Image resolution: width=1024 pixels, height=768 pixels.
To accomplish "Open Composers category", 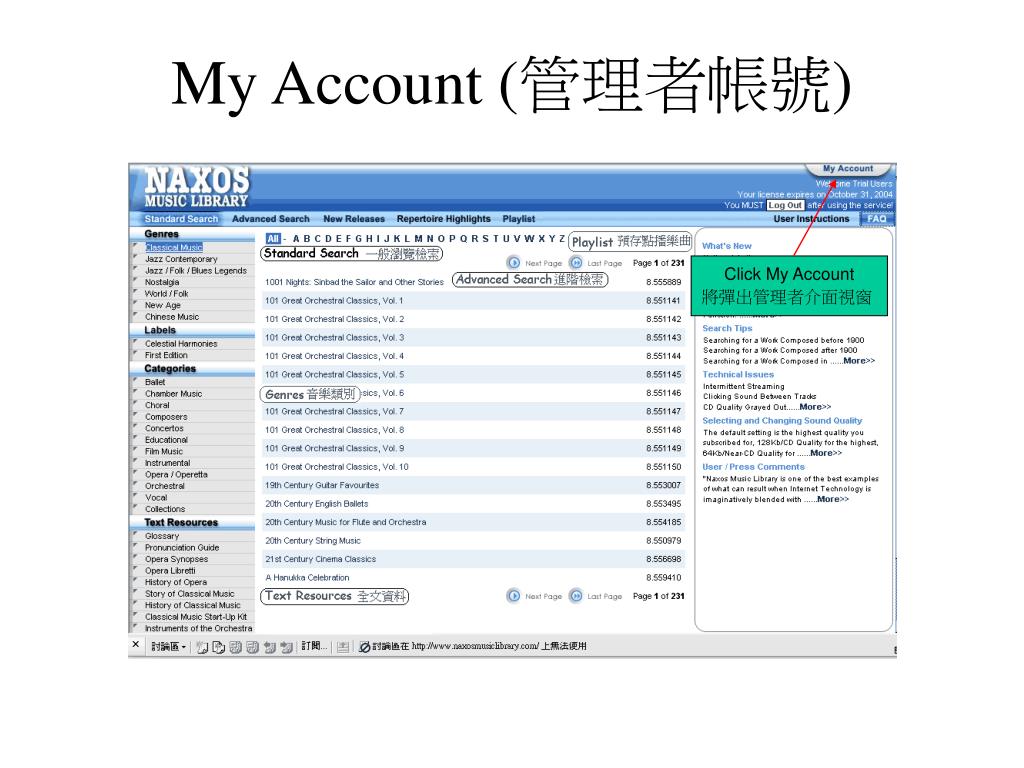I will point(166,417).
